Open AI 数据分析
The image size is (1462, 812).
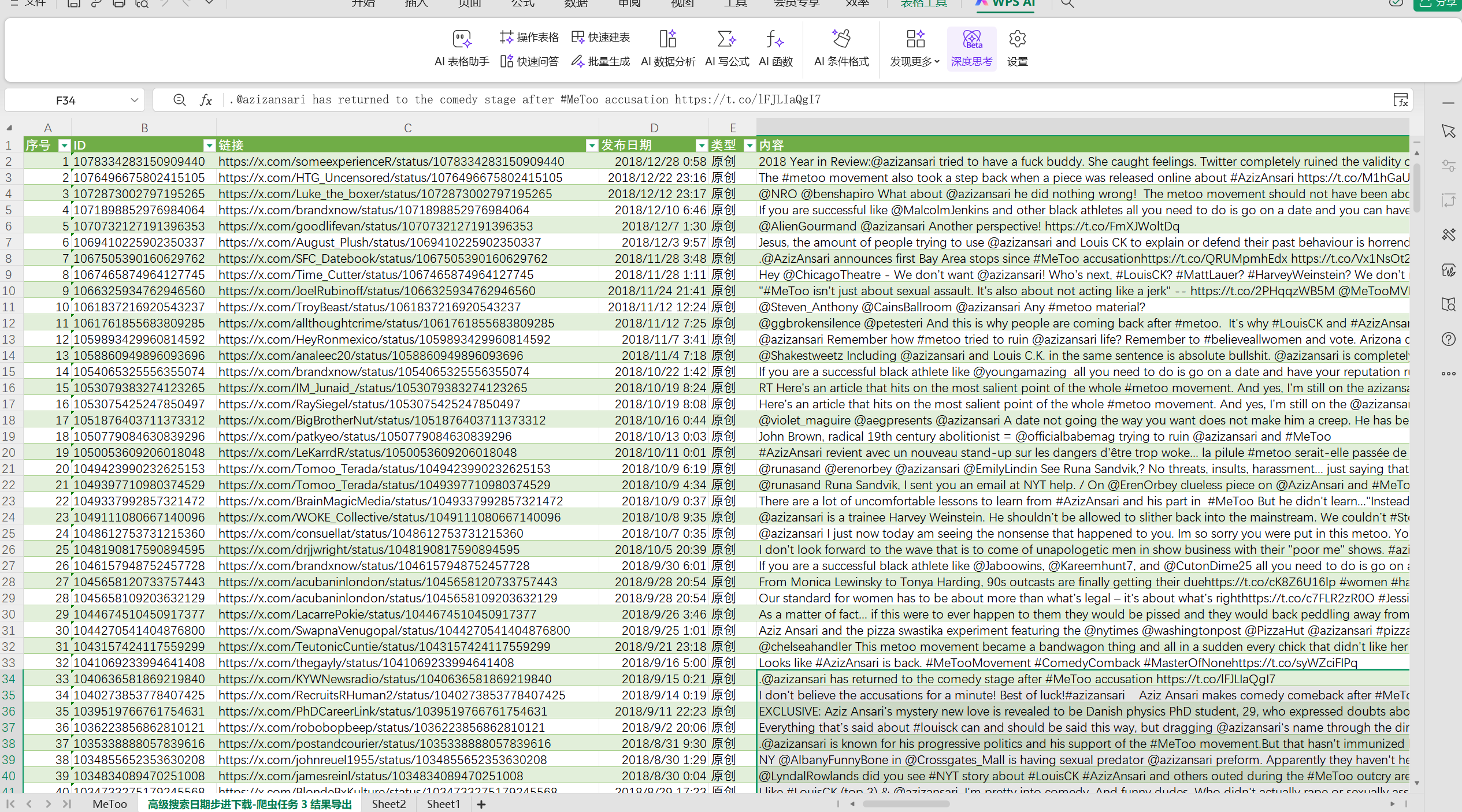tap(668, 49)
